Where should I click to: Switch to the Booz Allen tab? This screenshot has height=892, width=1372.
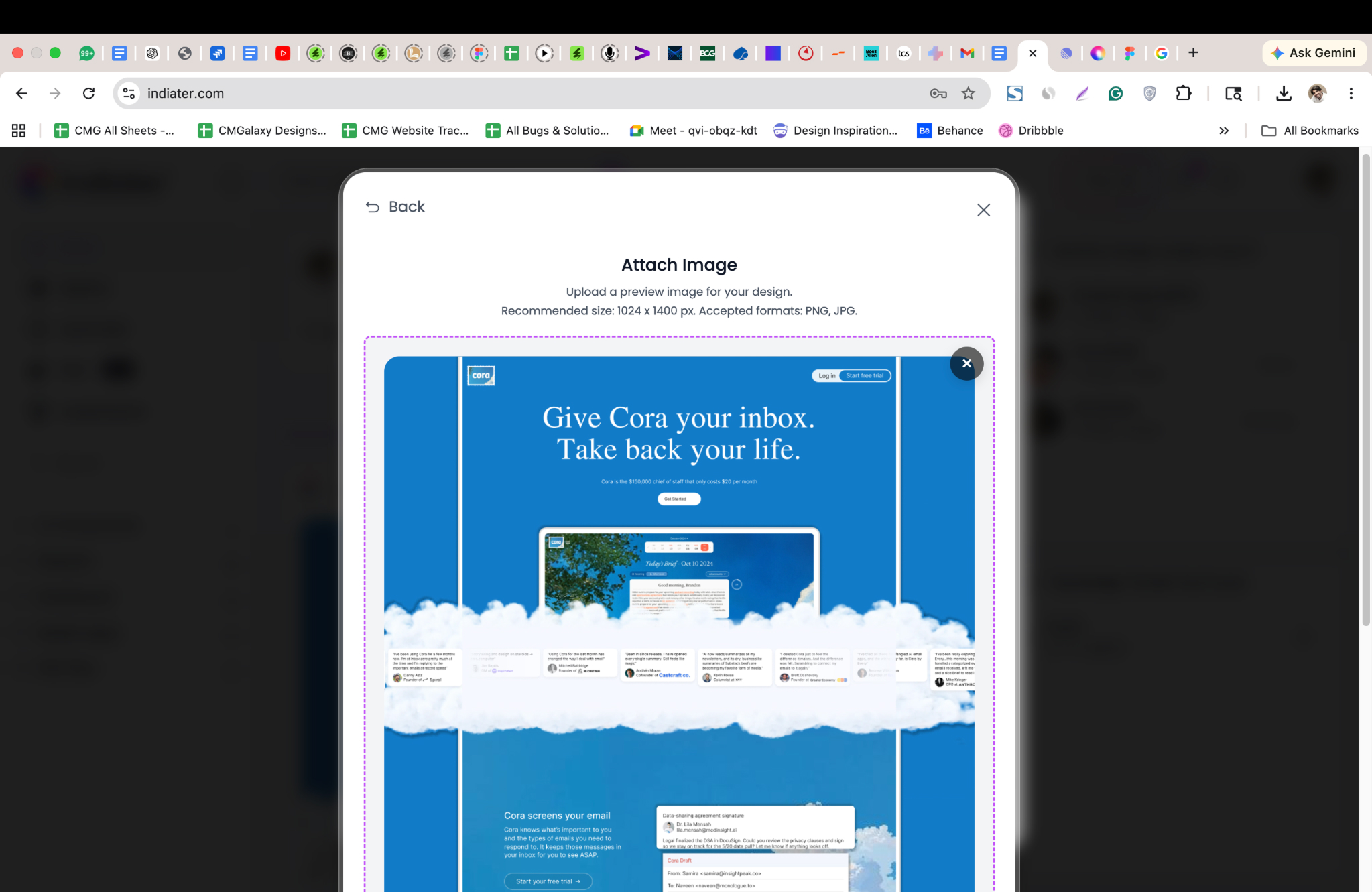871,53
